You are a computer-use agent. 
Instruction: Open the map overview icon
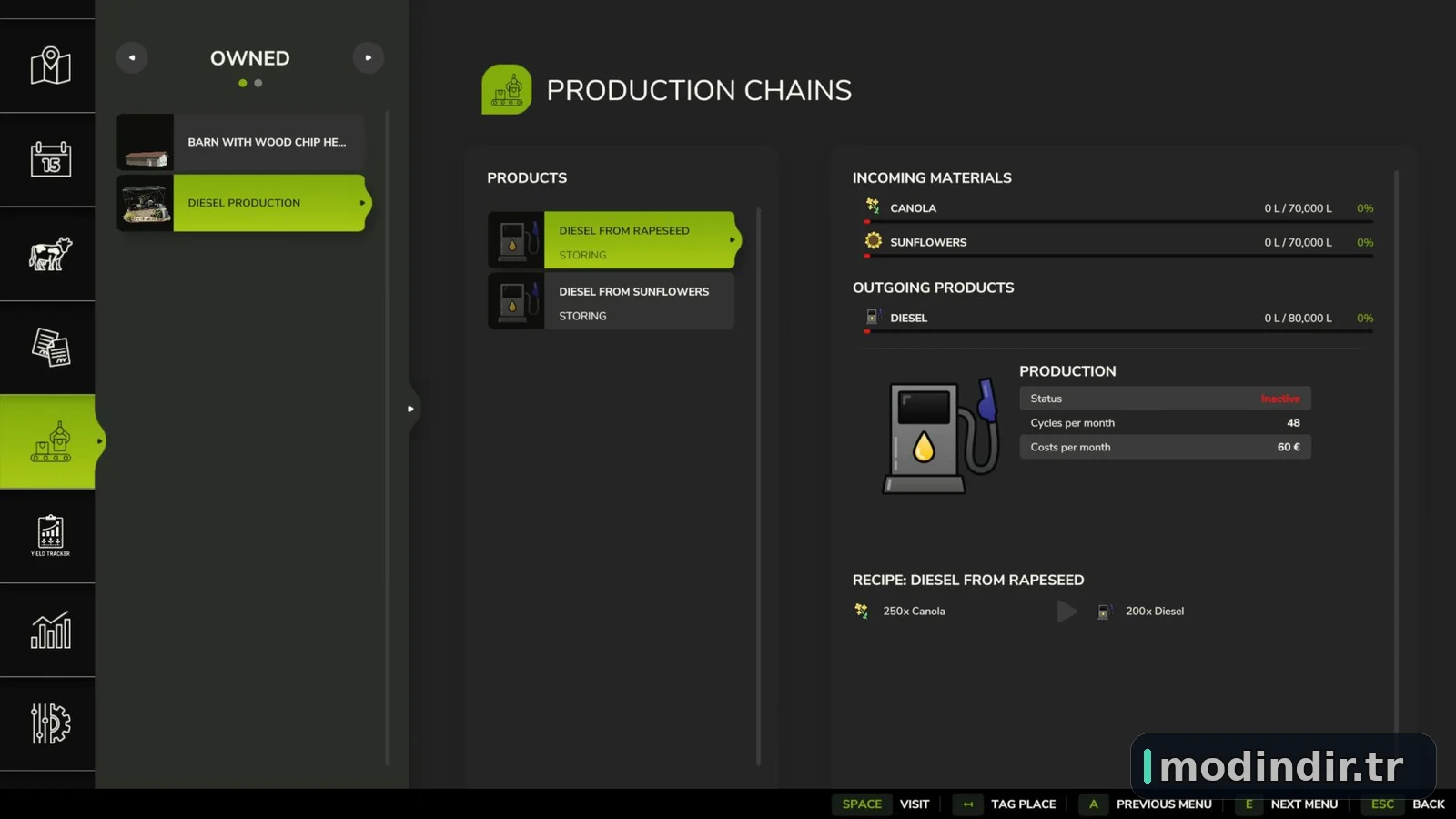pyautogui.click(x=50, y=66)
